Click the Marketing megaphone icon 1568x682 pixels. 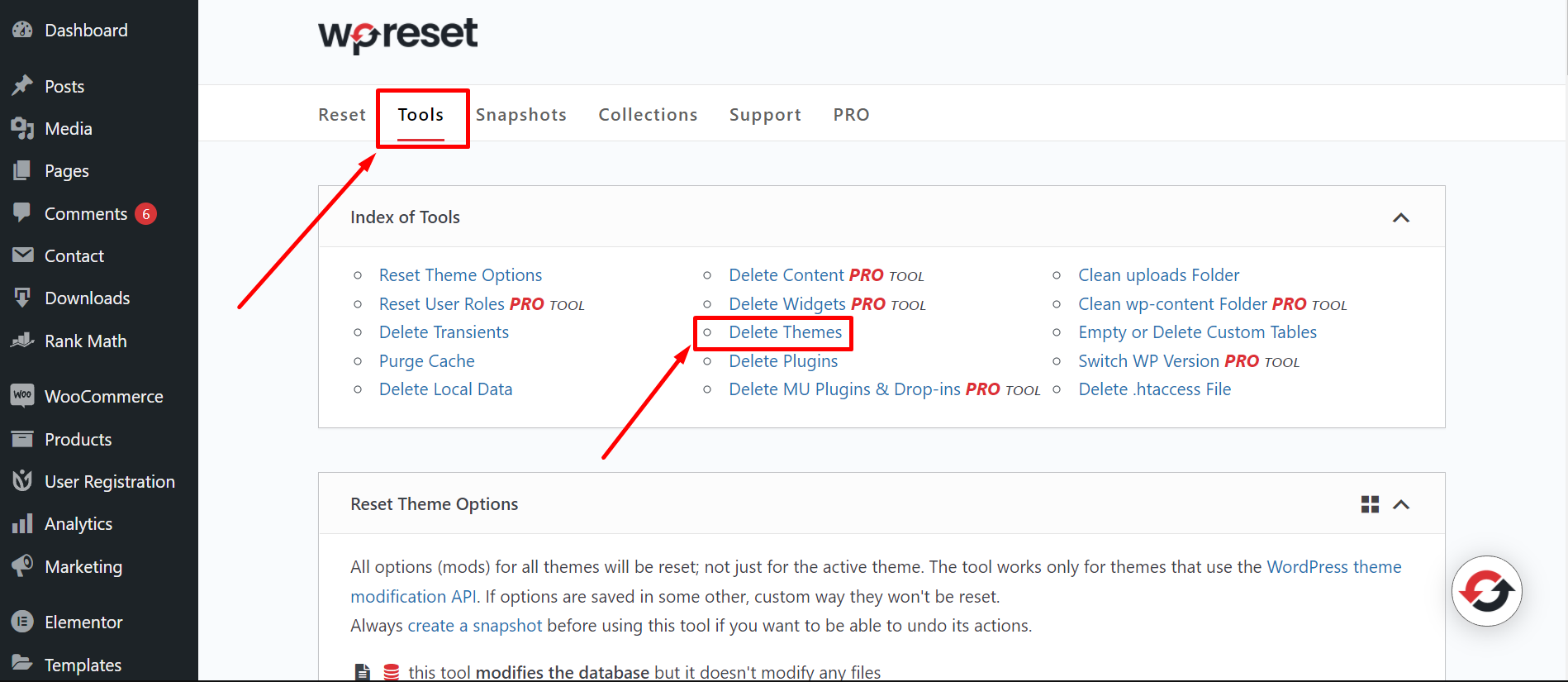click(x=22, y=565)
